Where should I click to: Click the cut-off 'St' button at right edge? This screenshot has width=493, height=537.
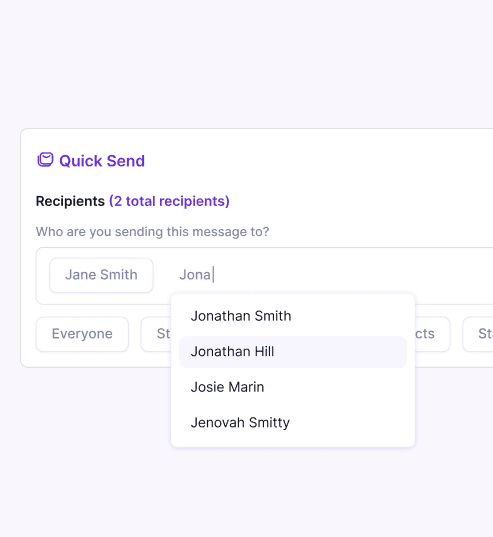point(478,334)
